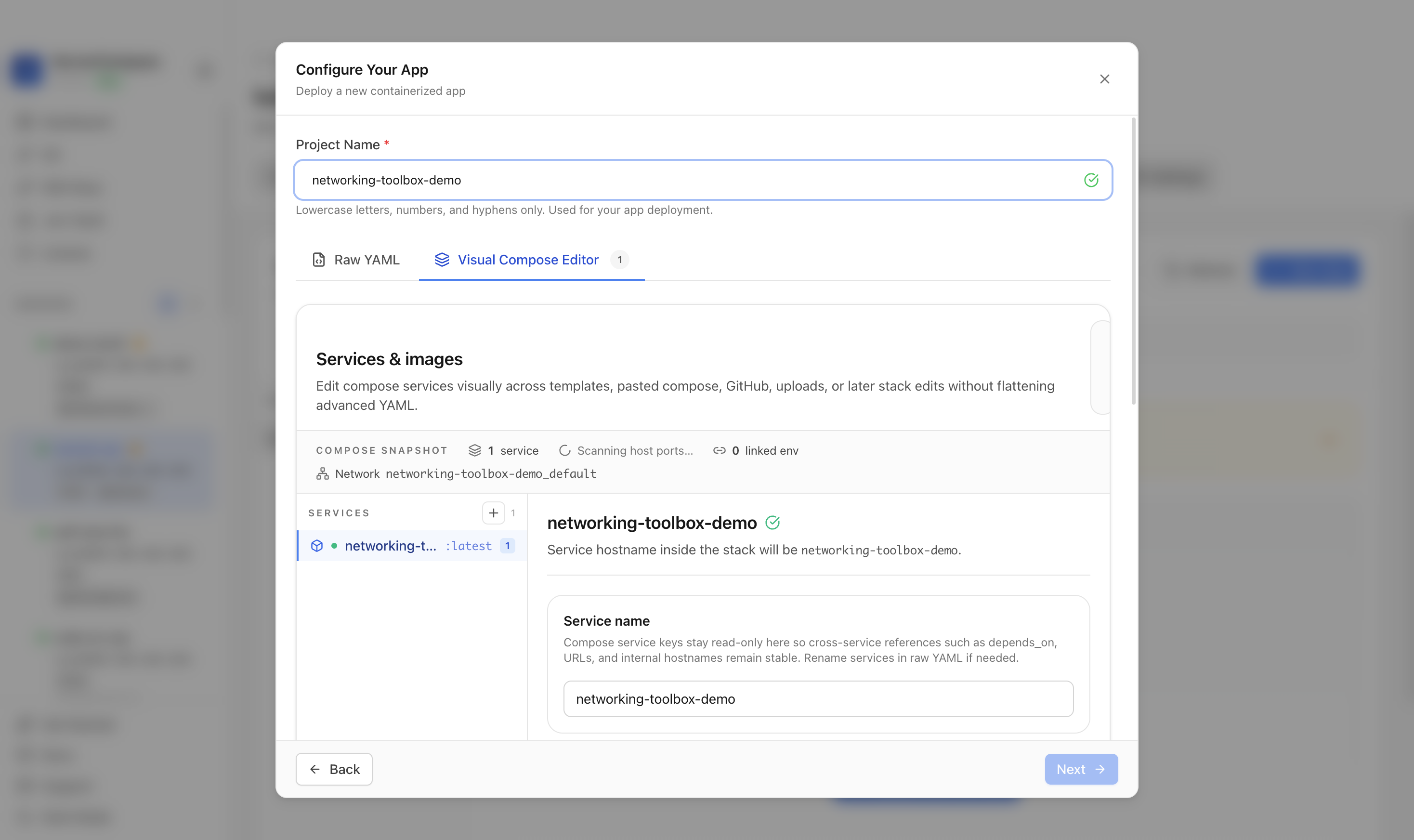Click the Project Name input field
Image resolution: width=1414 pixels, height=840 pixels.
click(x=703, y=180)
